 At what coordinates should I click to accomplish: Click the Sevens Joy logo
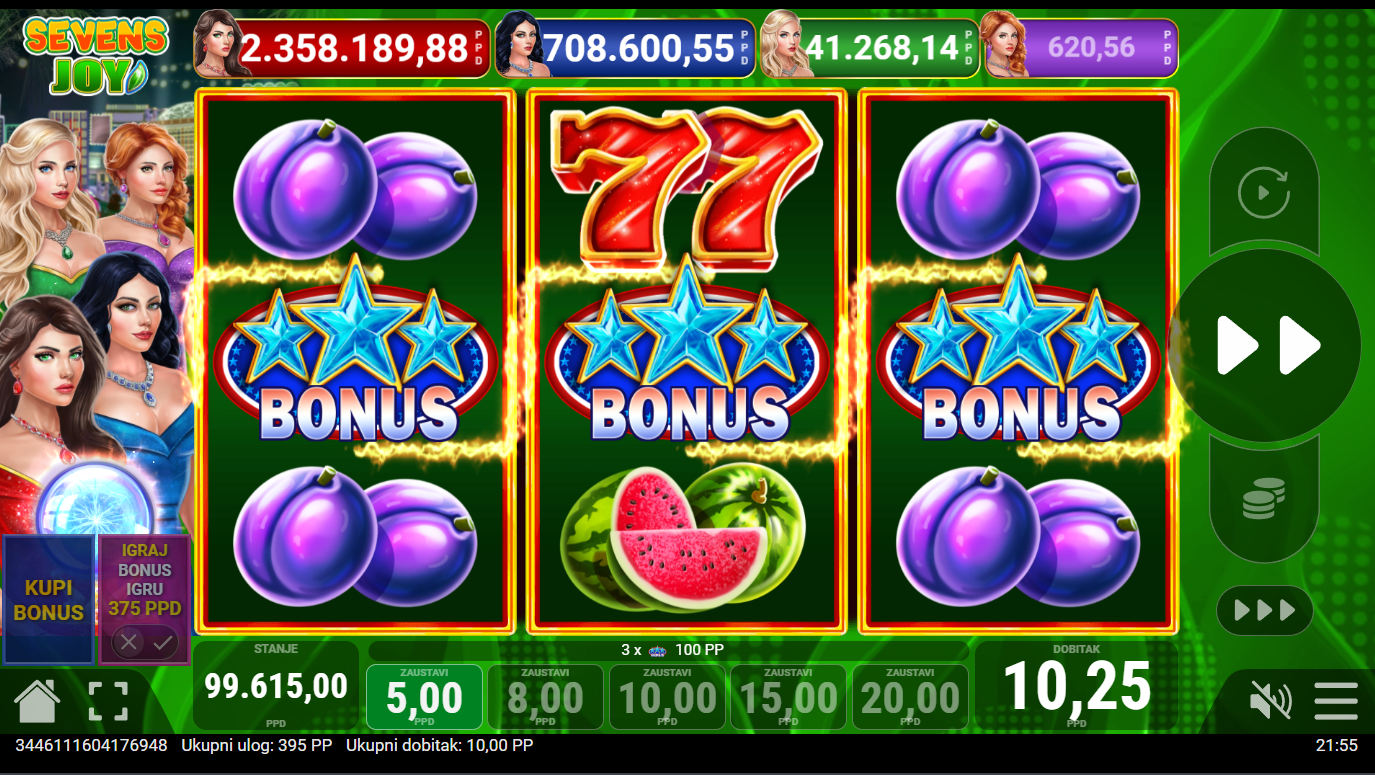pyautogui.click(x=96, y=55)
